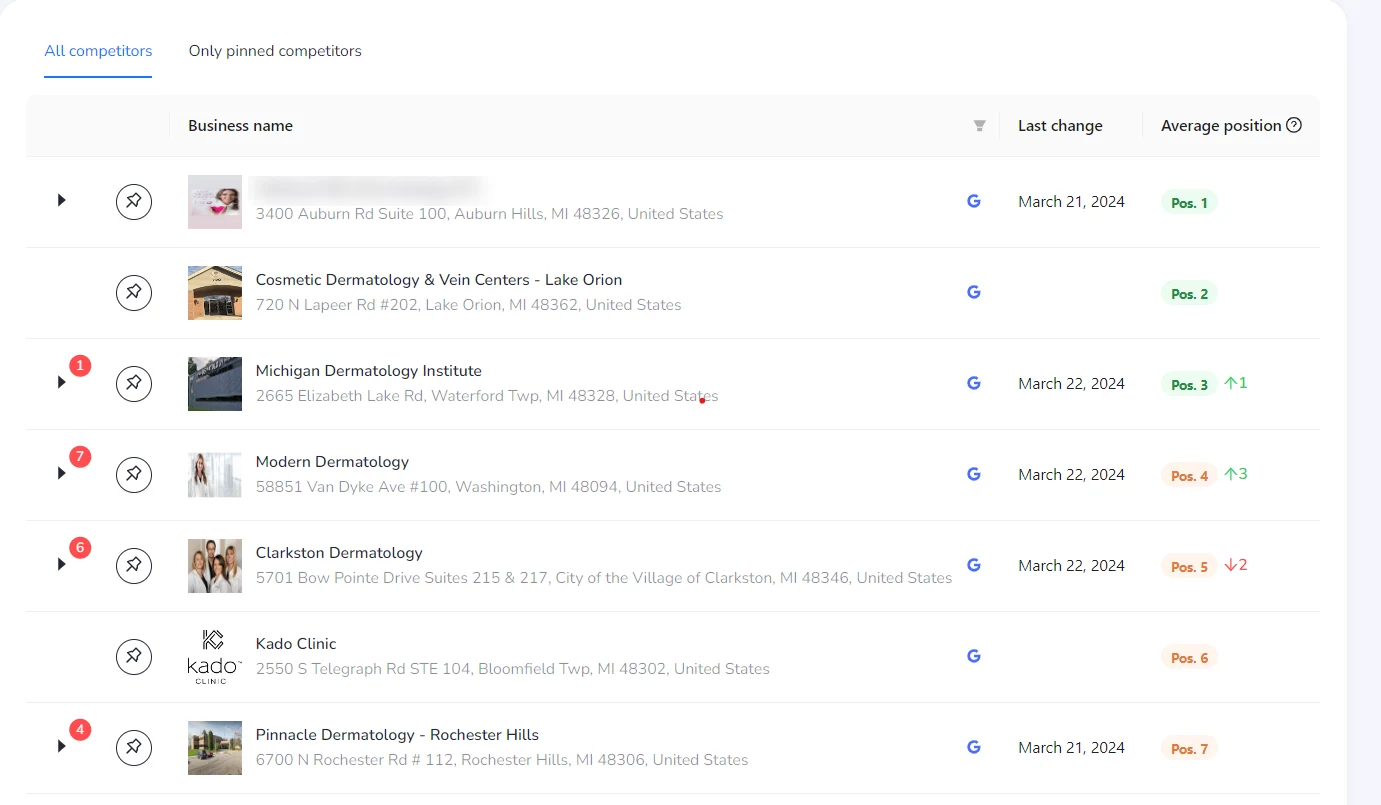Open Clarkston Dermatology business name
This screenshot has height=805, width=1381.
(339, 553)
